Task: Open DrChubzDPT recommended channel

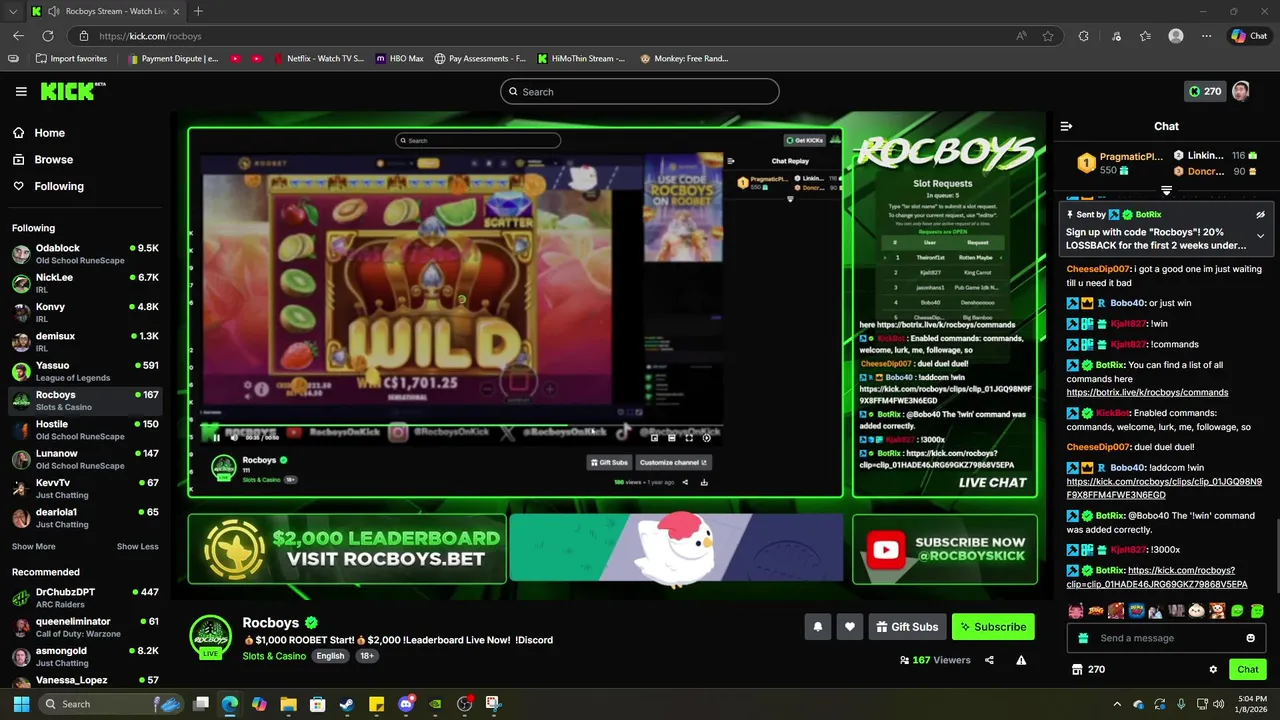Action: (x=85, y=598)
